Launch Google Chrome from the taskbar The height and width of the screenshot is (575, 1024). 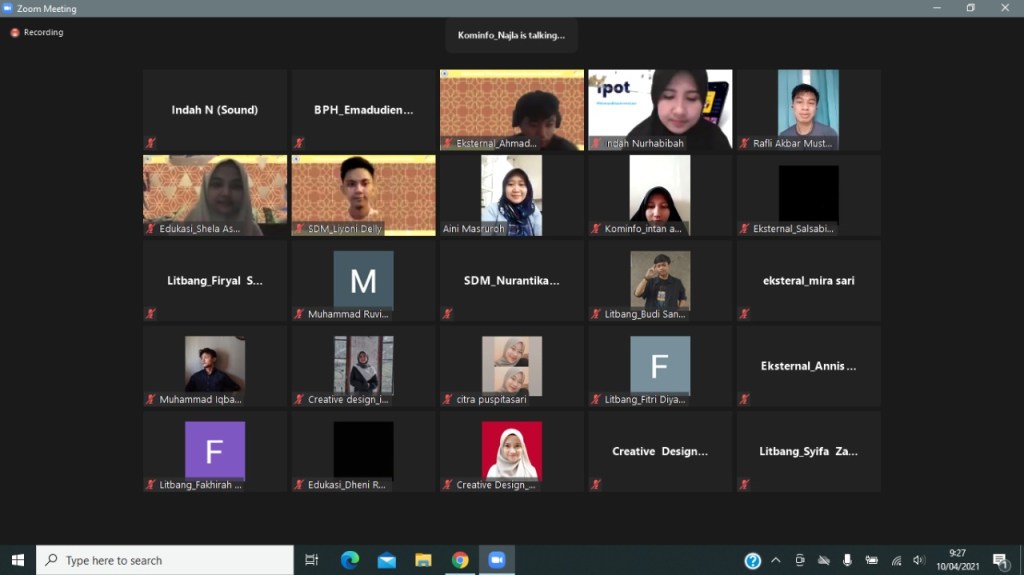tap(460, 560)
